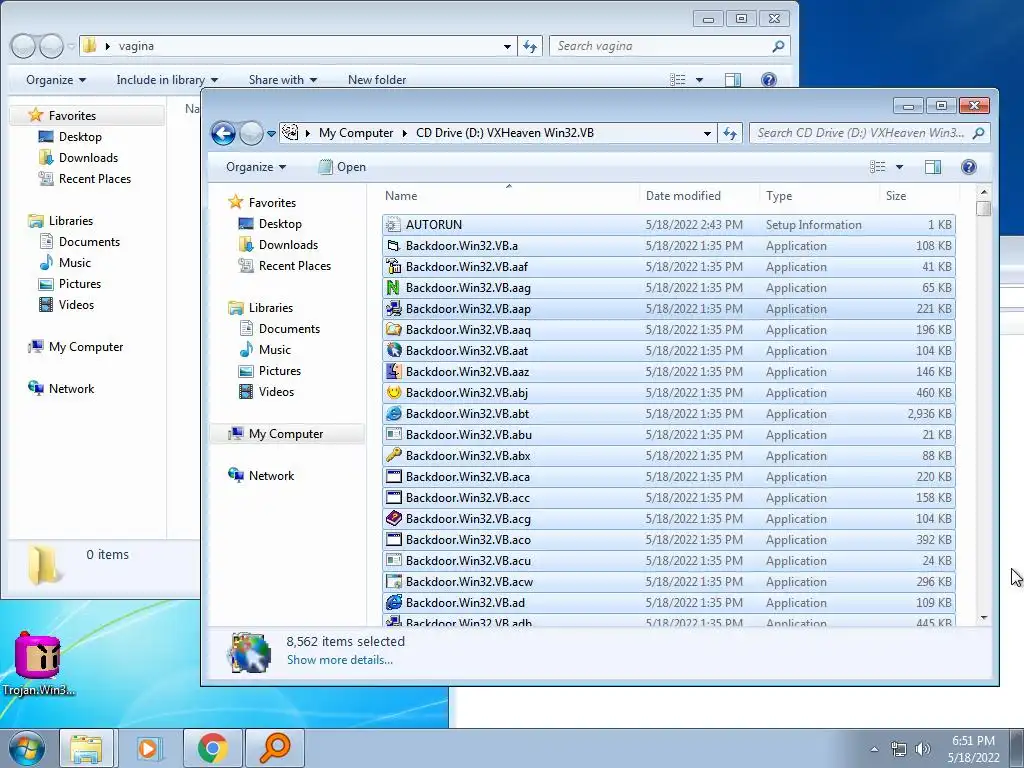
Task: Click the search magnifier in the CD Drive search box
Action: (978, 133)
